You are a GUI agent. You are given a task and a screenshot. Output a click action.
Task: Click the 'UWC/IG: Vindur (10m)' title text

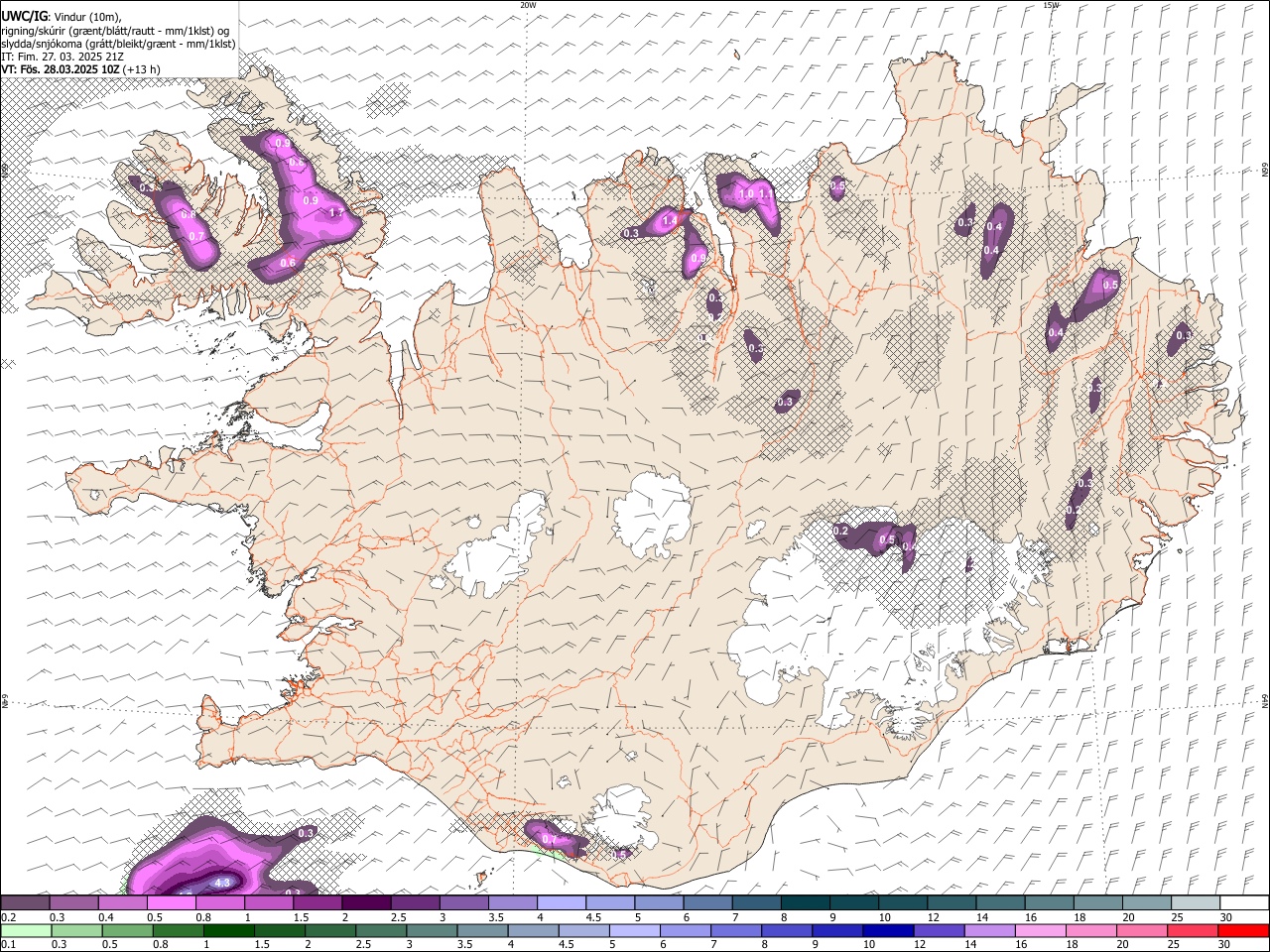tap(62, 17)
